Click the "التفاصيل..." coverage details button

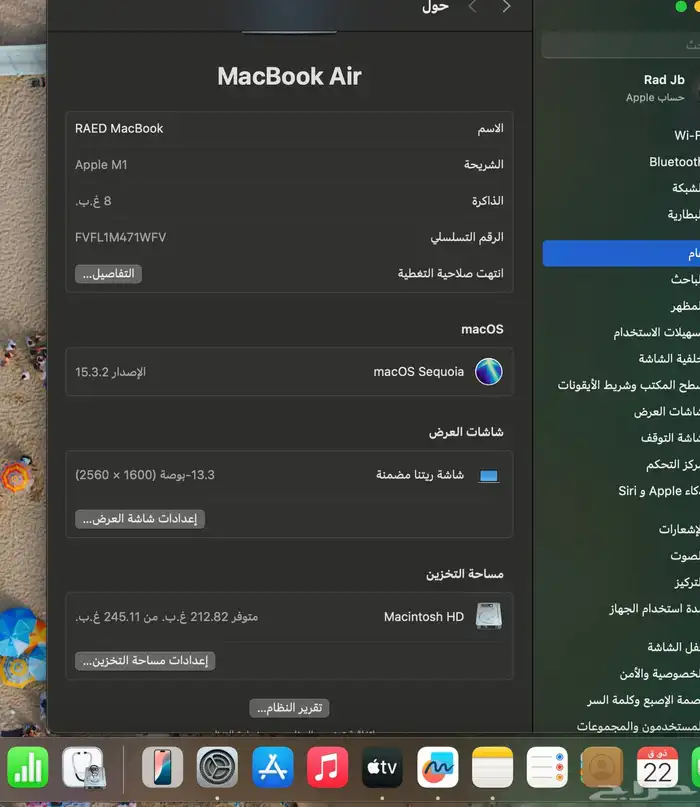[x=109, y=274]
